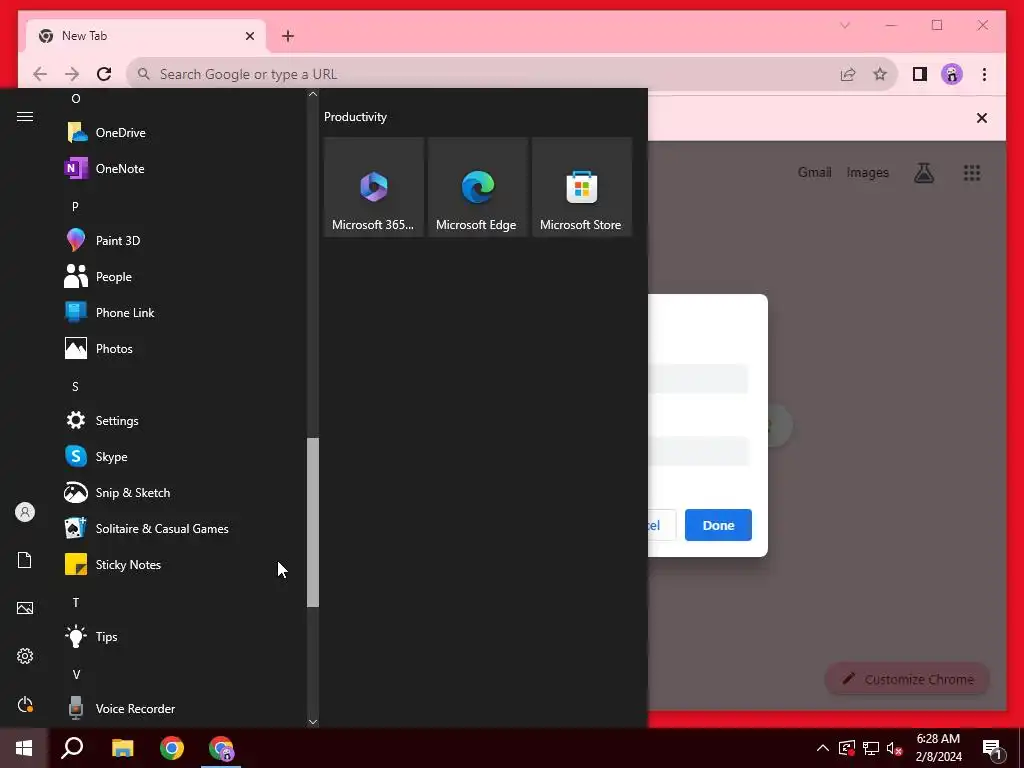Open the Action Center notifications
The image size is (1024, 768).
993,748
